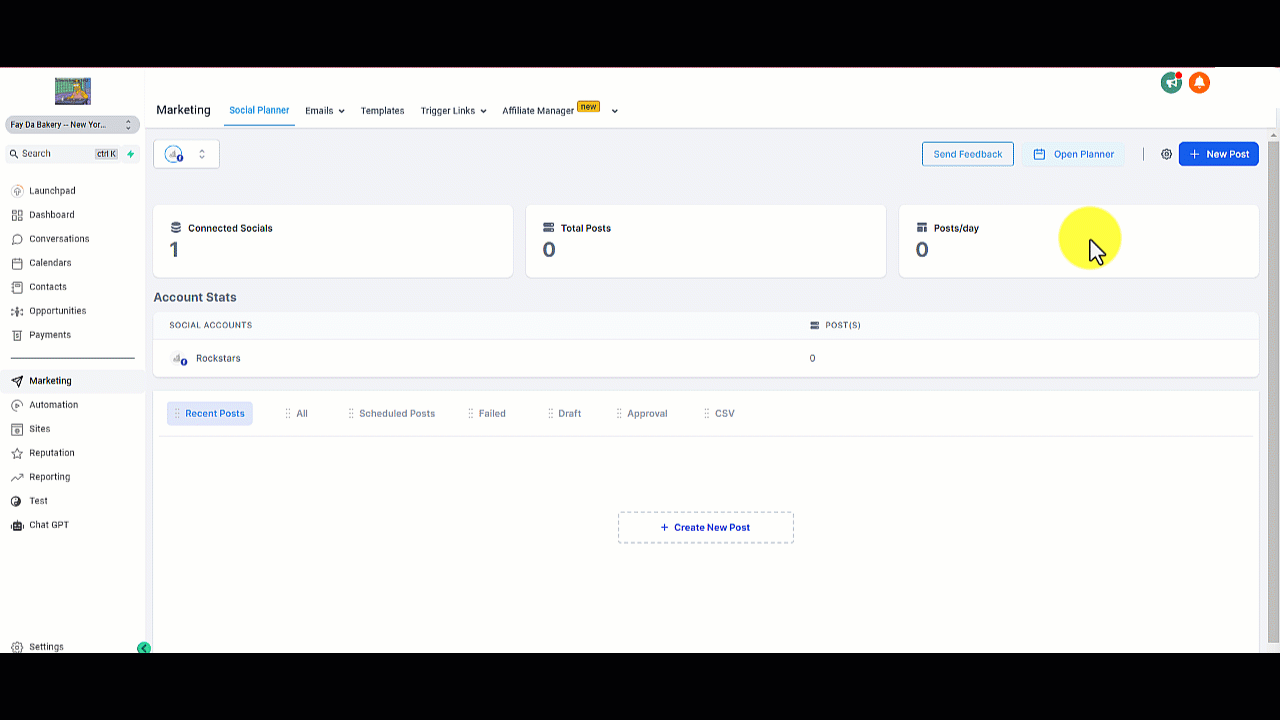
Task: Click the blue New Post button
Action: [1219, 154]
